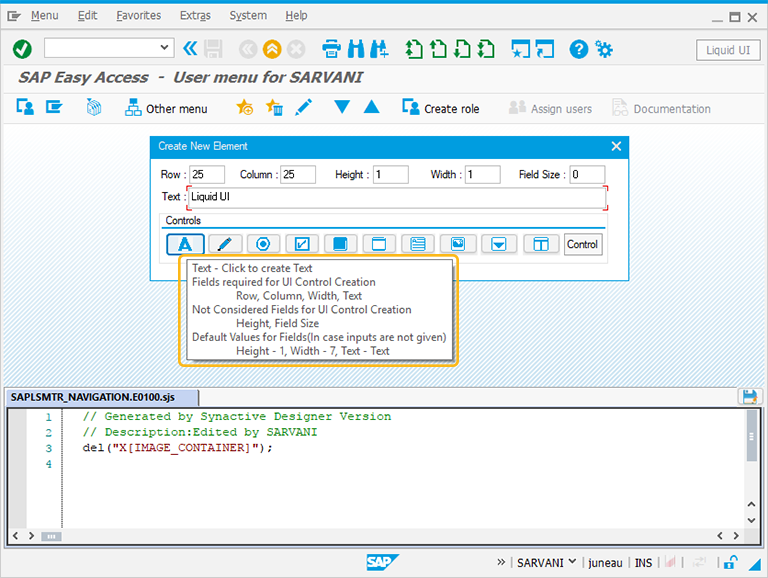Click the Text field containing Liquid UI

397,197
